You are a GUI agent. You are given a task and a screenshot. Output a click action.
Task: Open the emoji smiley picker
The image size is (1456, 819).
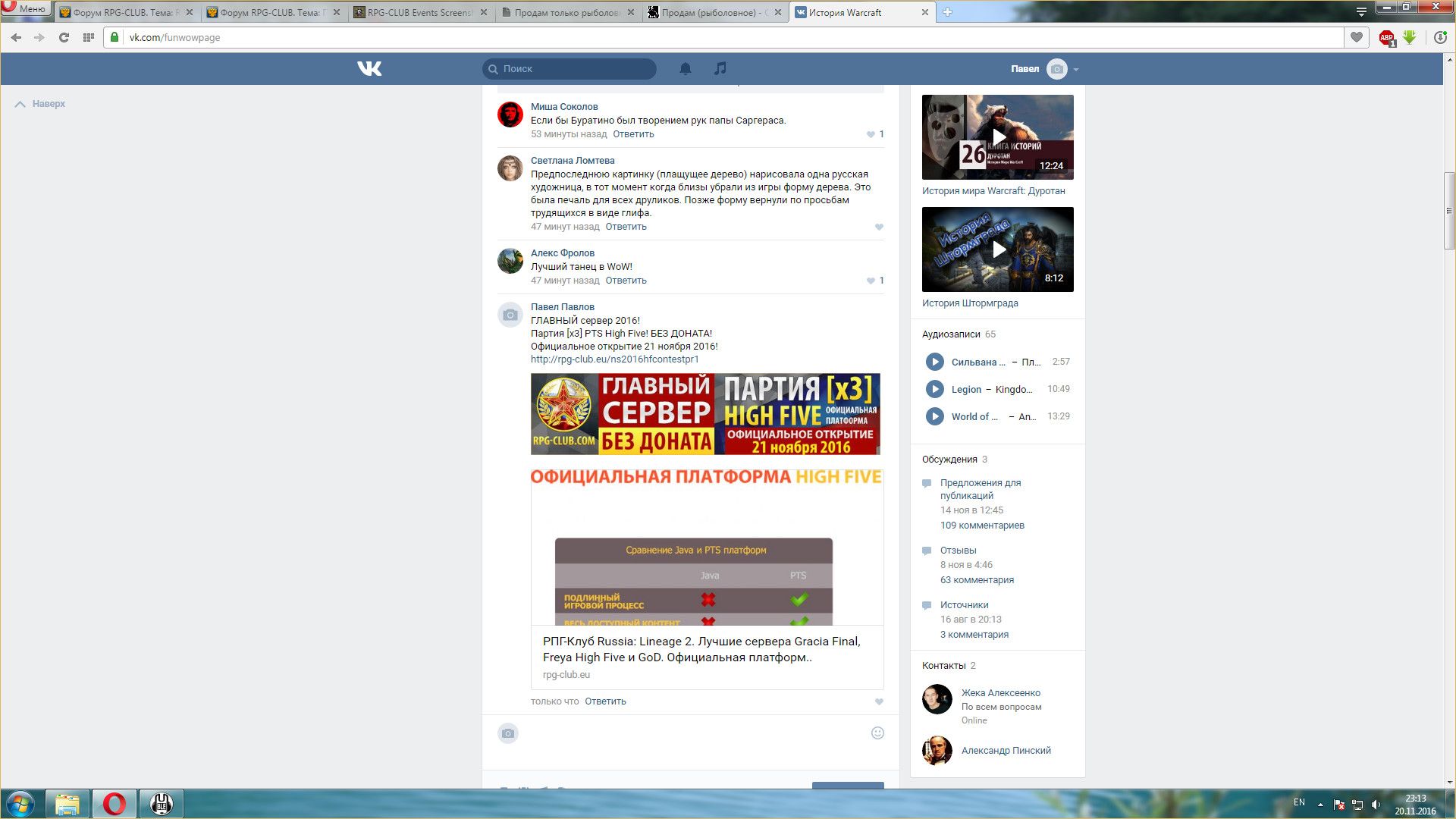coord(877,733)
